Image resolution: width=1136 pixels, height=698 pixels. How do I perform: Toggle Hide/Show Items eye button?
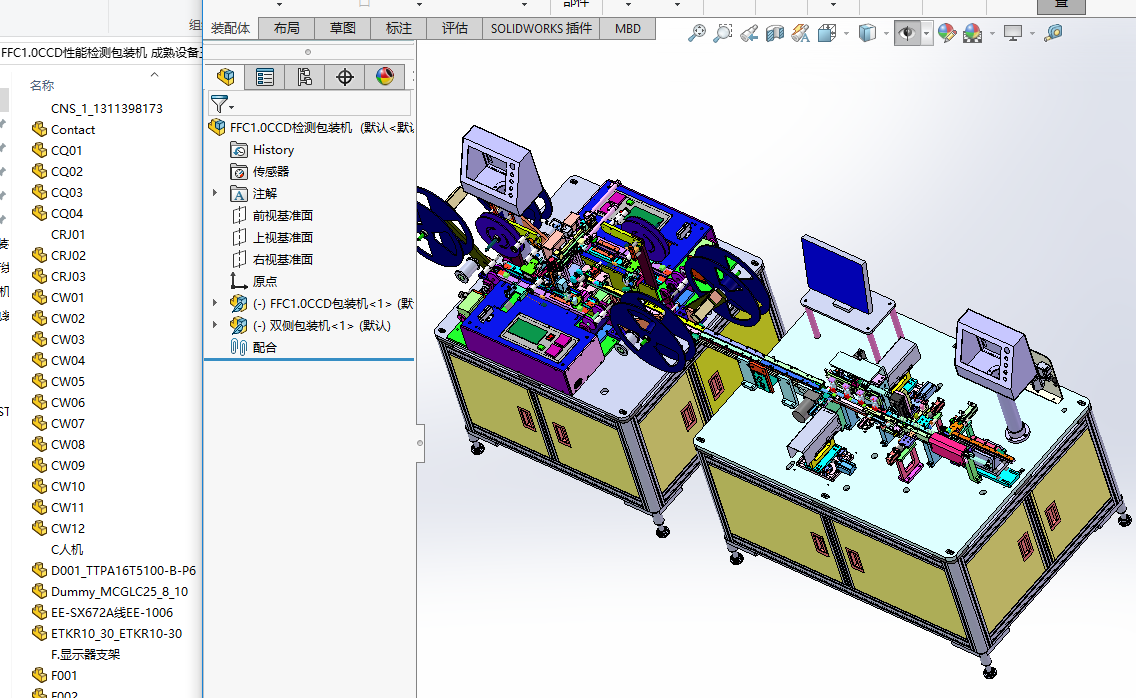[906, 33]
